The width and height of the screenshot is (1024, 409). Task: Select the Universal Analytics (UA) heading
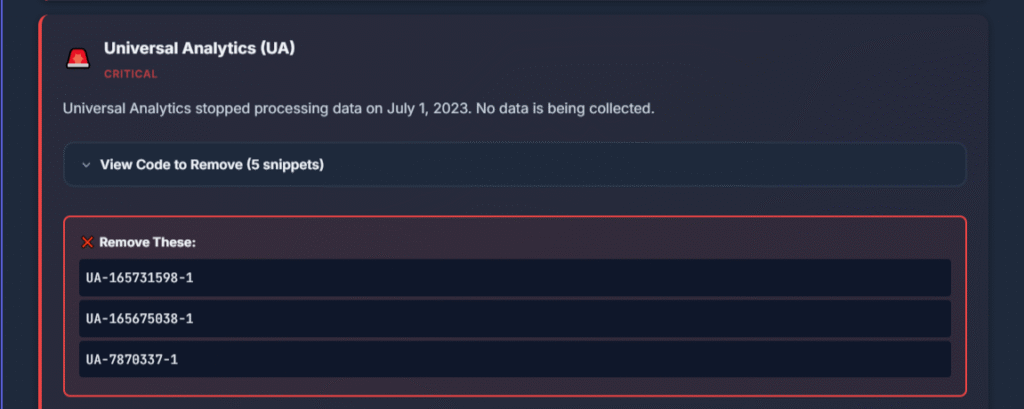tap(199, 48)
